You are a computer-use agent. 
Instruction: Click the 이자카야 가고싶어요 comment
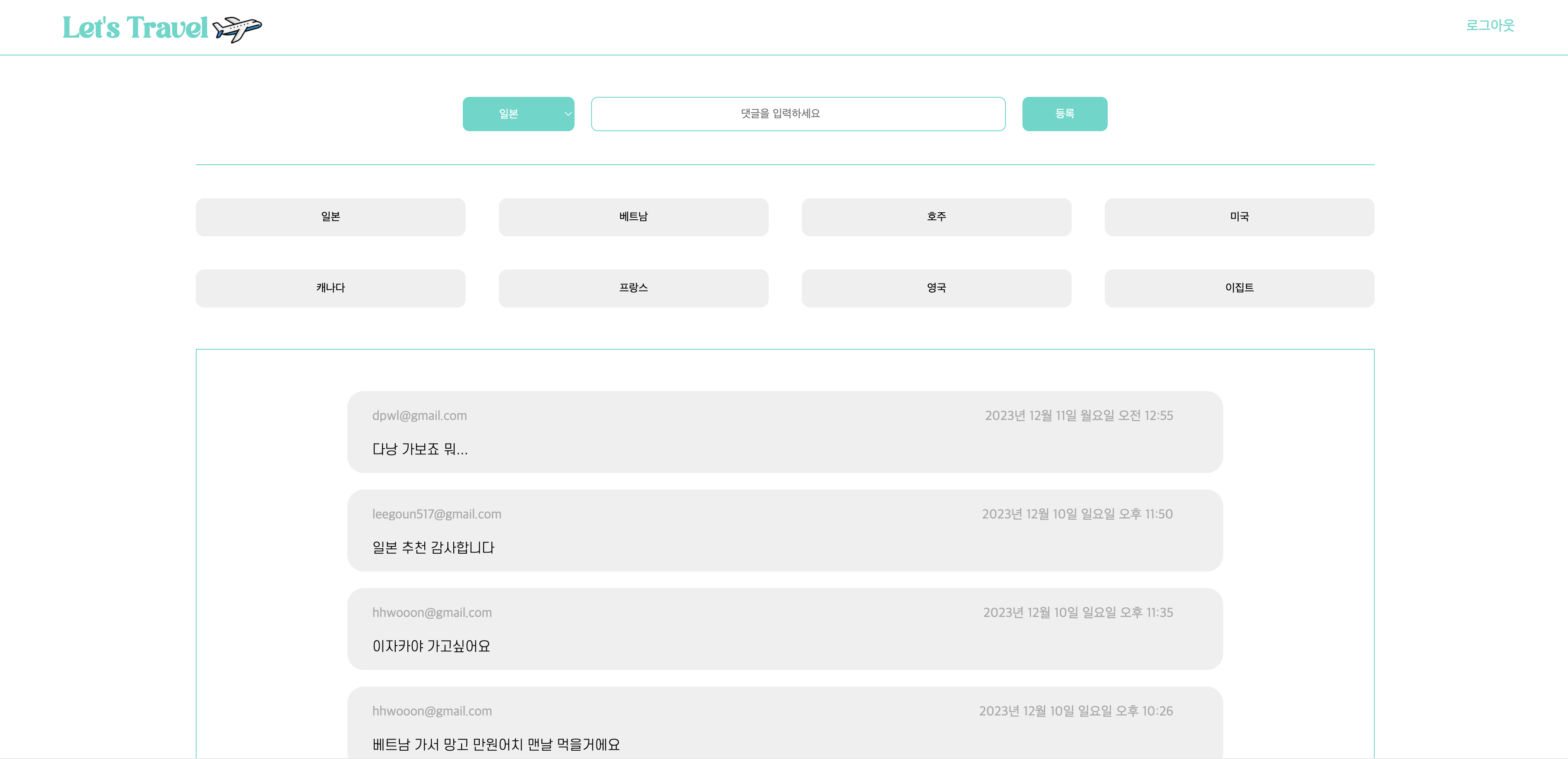[x=431, y=646]
